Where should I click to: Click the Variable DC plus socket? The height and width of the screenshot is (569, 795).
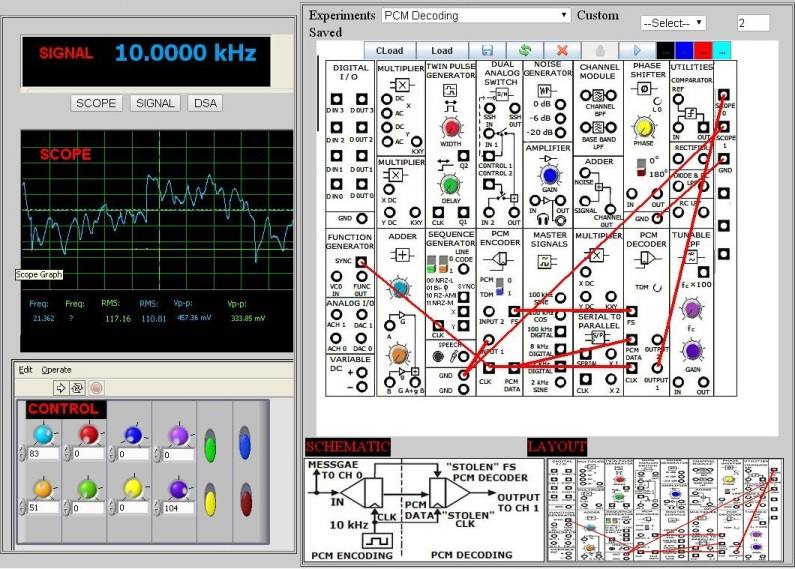(362, 372)
